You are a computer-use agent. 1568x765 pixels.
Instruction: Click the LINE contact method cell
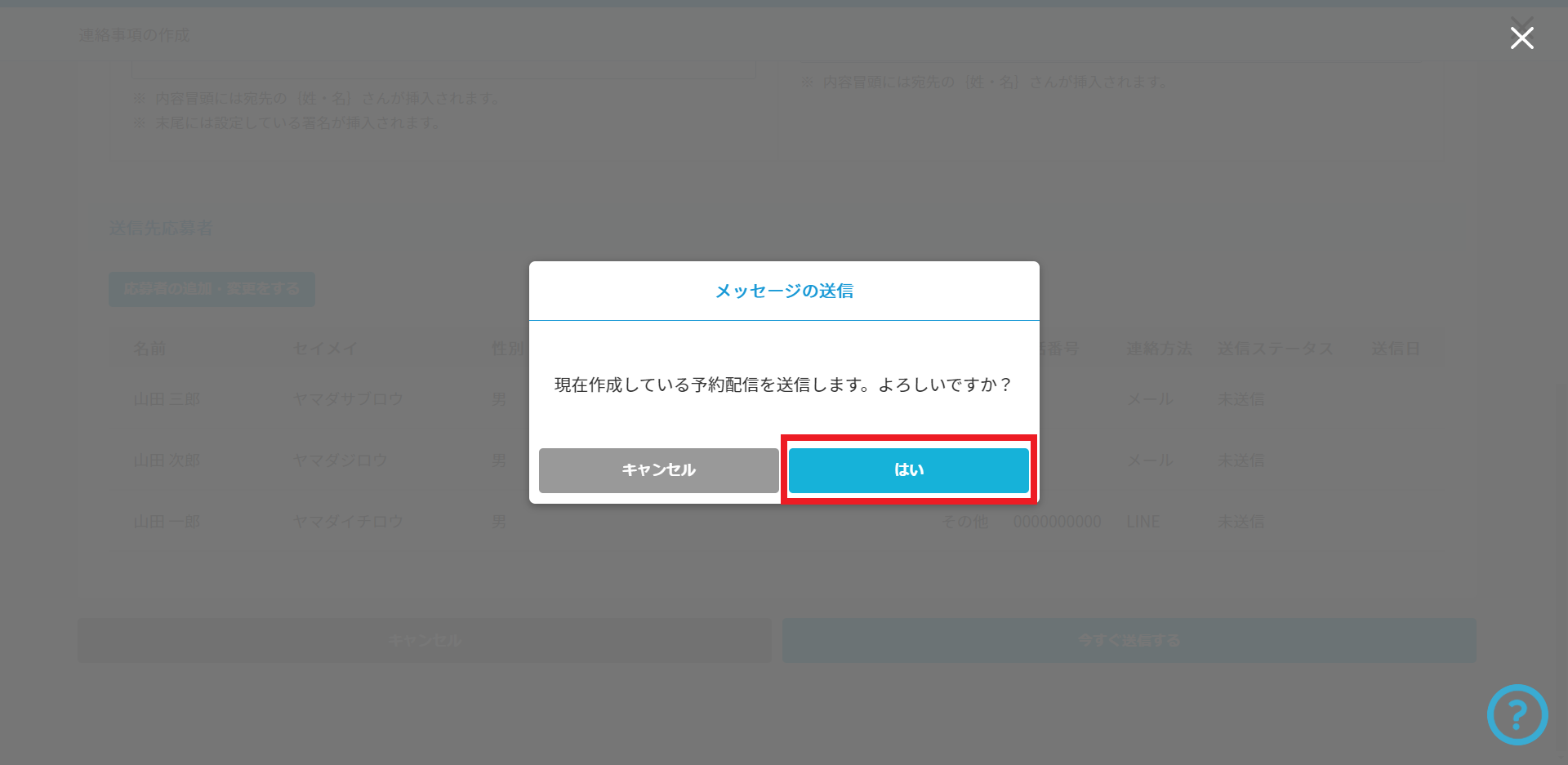[x=1143, y=522]
